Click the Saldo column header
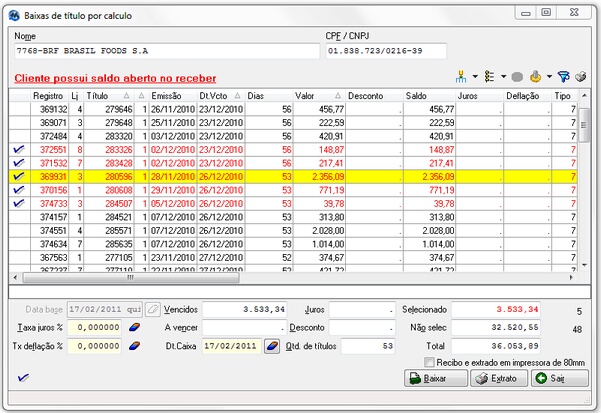Screen dimensions: 601x413 (x=429, y=96)
